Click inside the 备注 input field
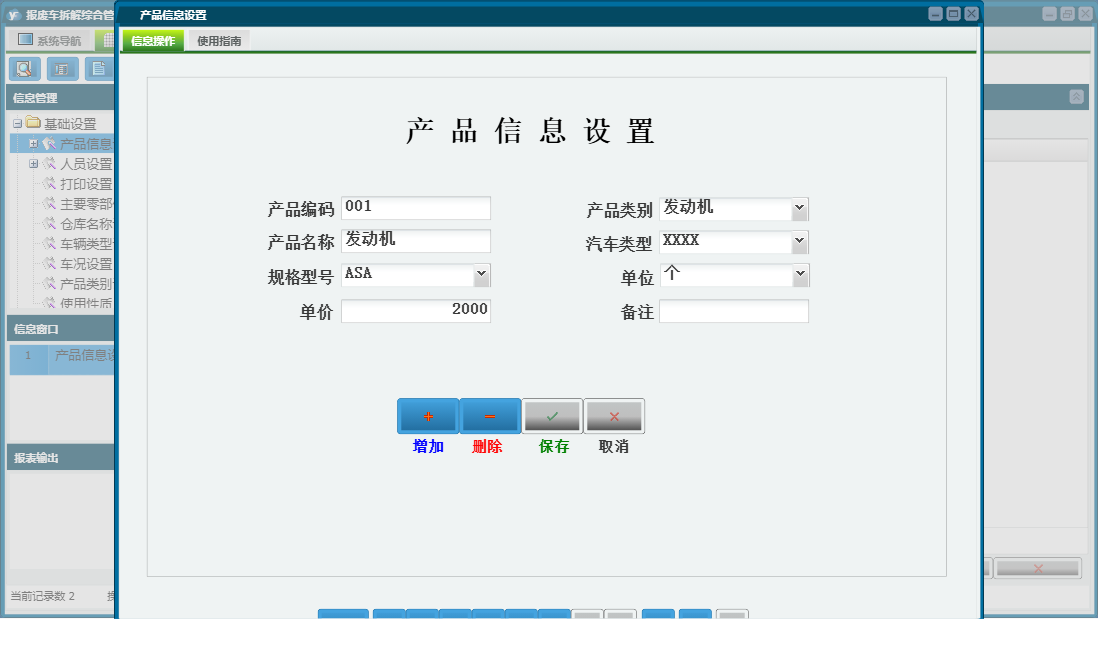The height and width of the screenshot is (655, 1098). pos(734,311)
